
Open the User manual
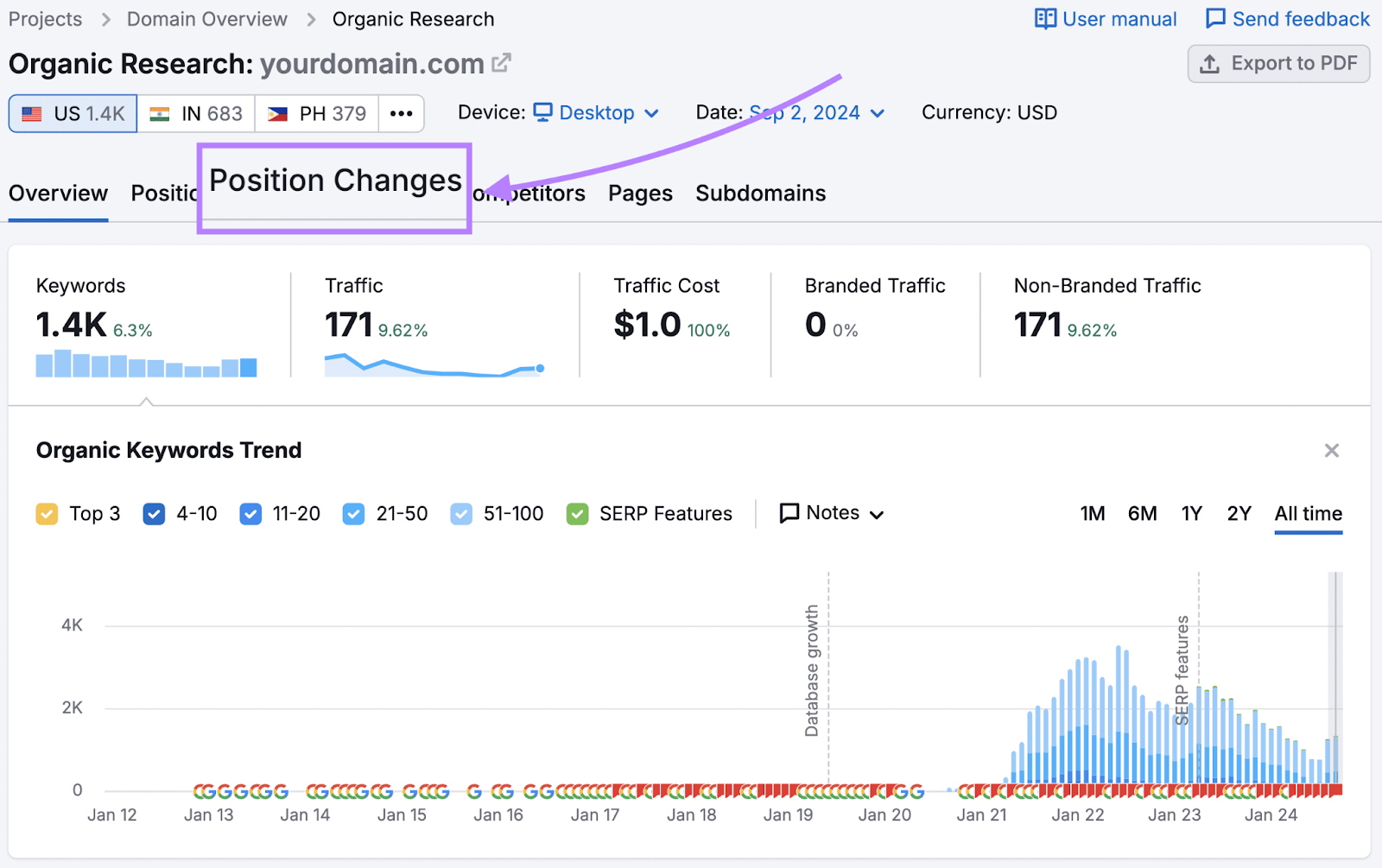coord(1105,18)
